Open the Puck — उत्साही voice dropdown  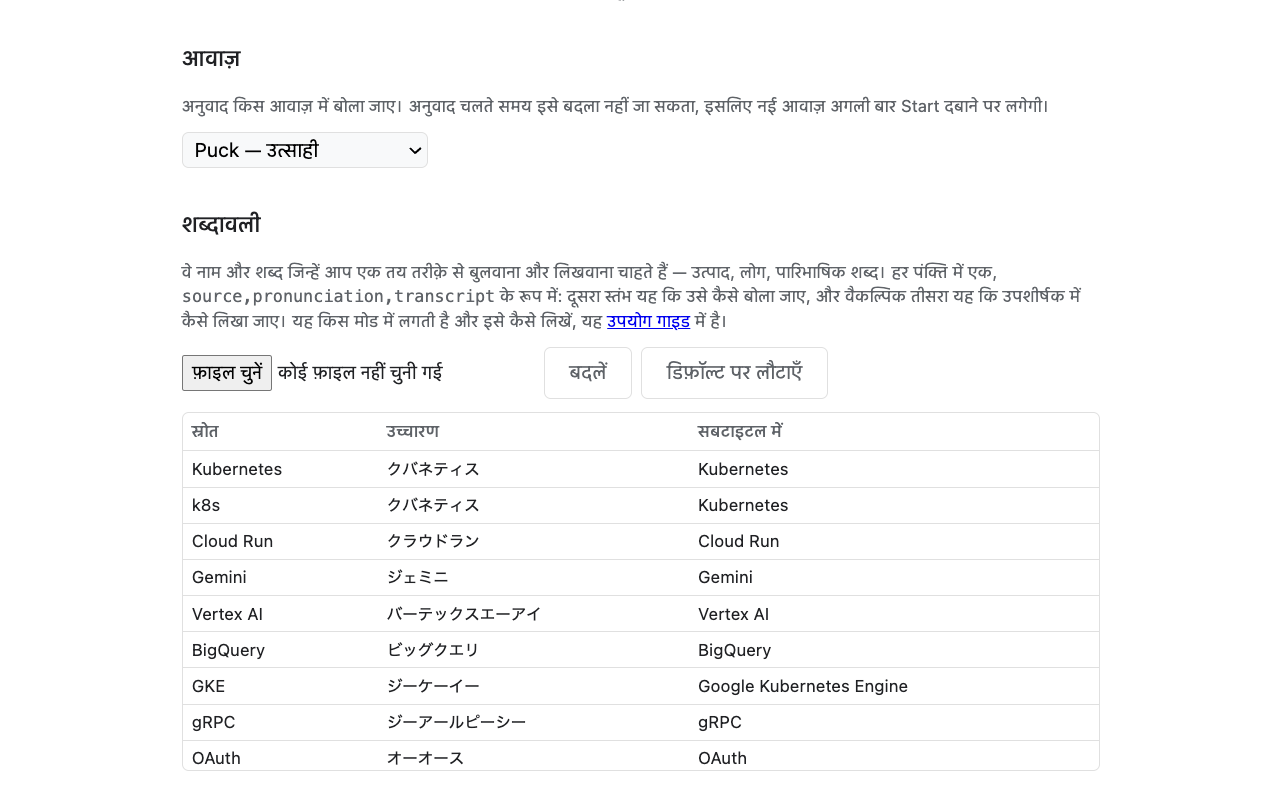point(305,150)
